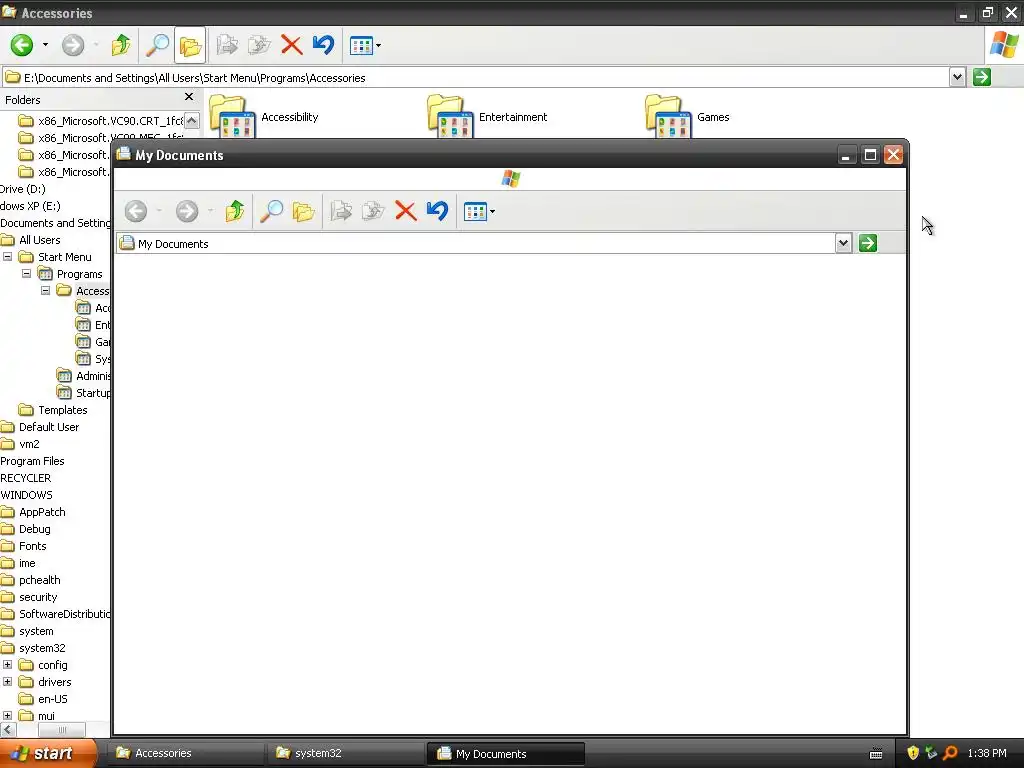
Task: Click magnifier tray icon in taskbar
Action: tap(950, 753)
